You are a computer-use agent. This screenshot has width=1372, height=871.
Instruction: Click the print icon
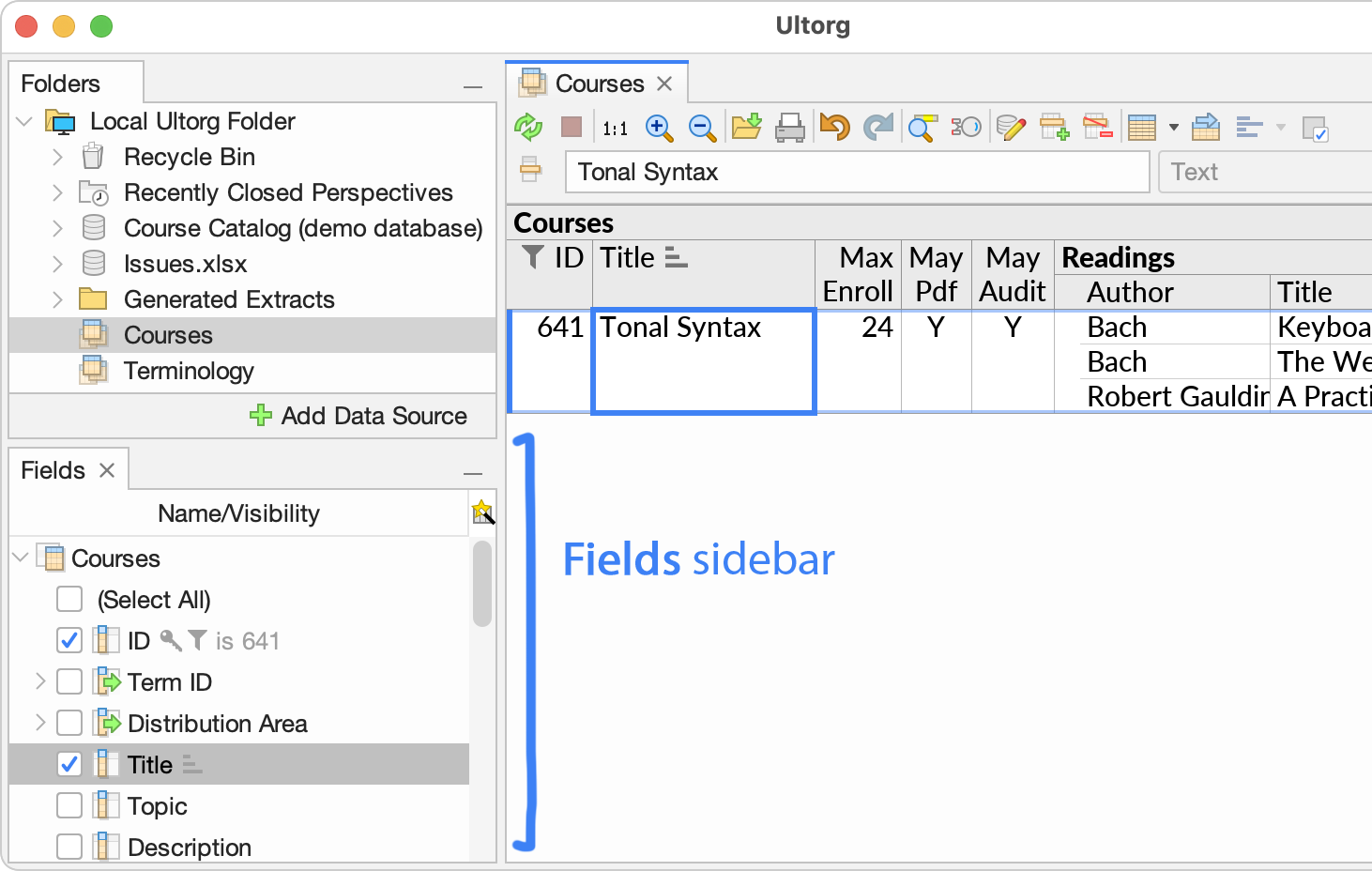[790, 127]
